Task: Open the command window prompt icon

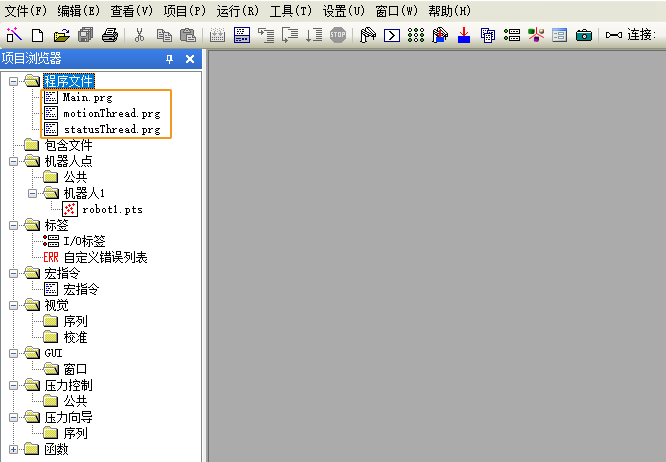Action: click(392, 35)
